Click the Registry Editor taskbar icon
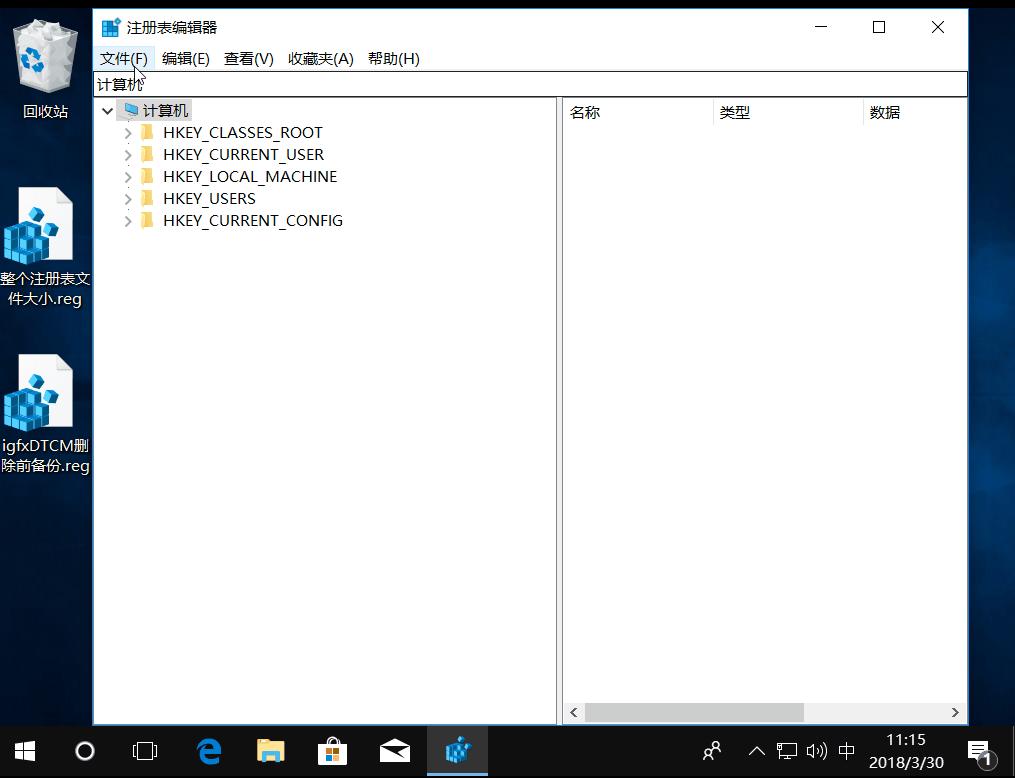The width and height of the screenshot is (1015, 778). 457,751
